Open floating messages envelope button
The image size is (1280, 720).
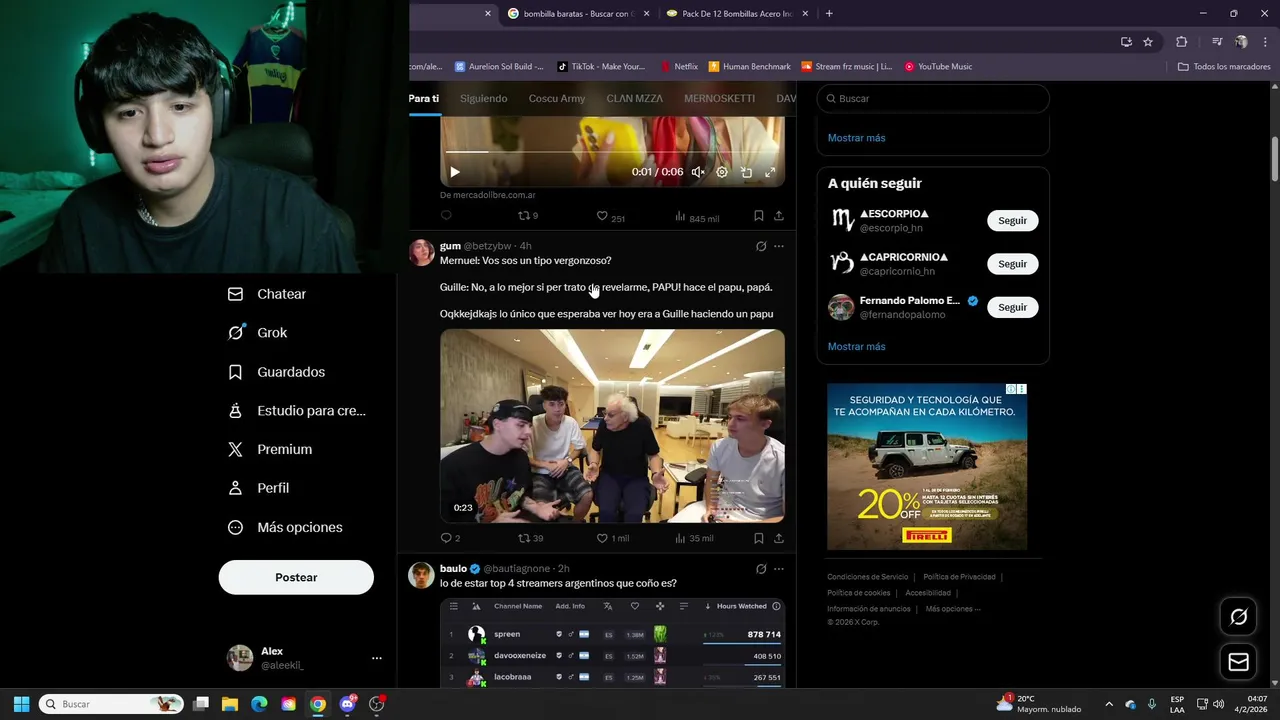(x=1238, y=662)
